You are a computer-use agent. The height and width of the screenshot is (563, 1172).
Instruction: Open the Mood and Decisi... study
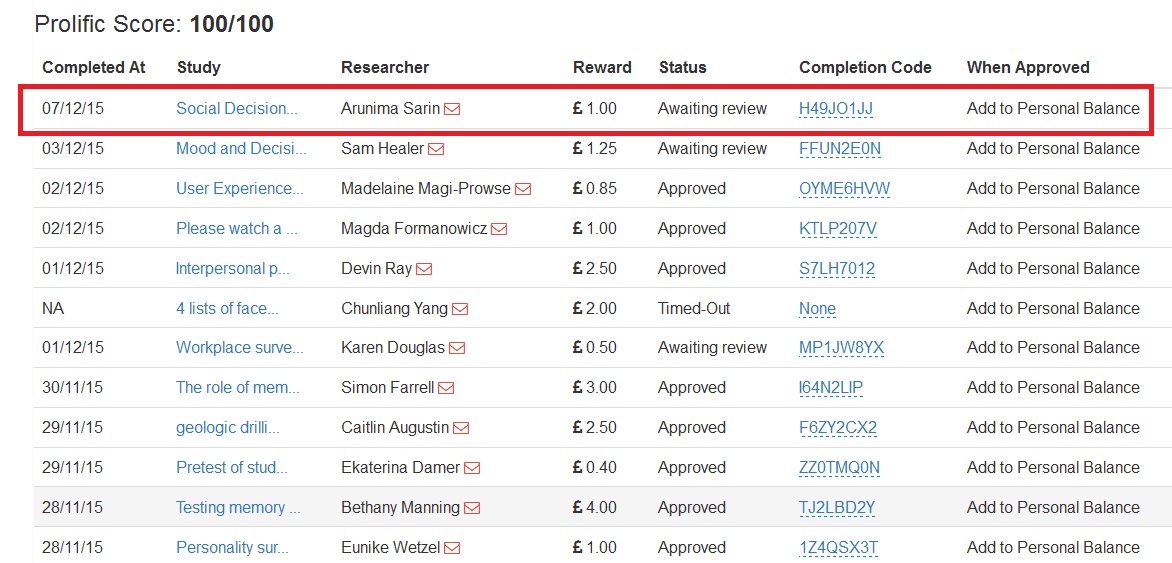[241, 148]
